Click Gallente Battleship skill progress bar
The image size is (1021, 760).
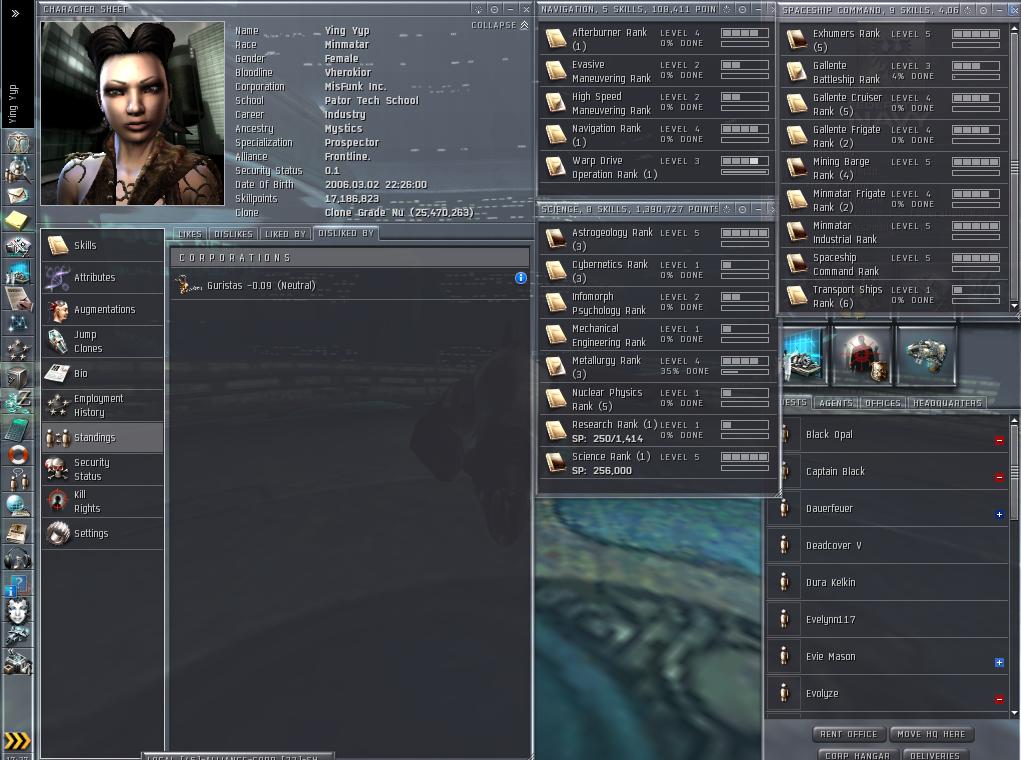point(975,77)
